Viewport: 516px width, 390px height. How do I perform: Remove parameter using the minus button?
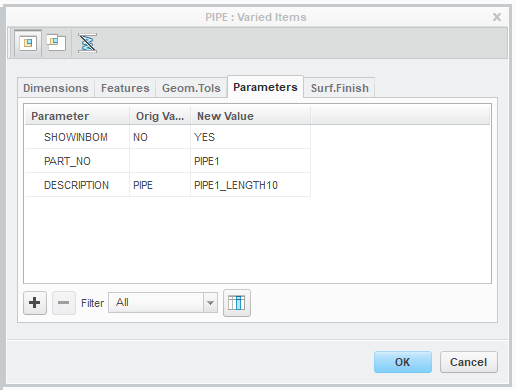point(63,303)
